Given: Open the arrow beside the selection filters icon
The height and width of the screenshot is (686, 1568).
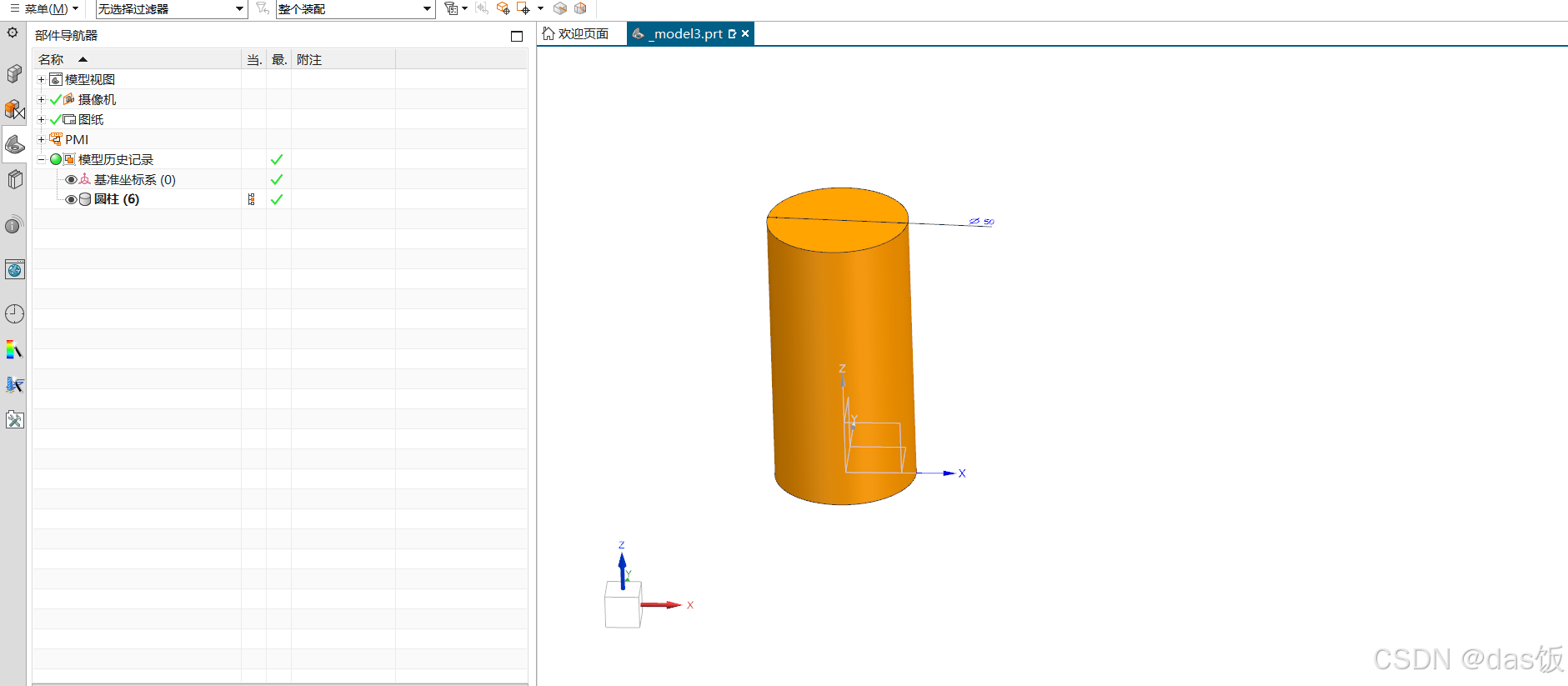Looking at the screenshot, I should tap(465, 8).
